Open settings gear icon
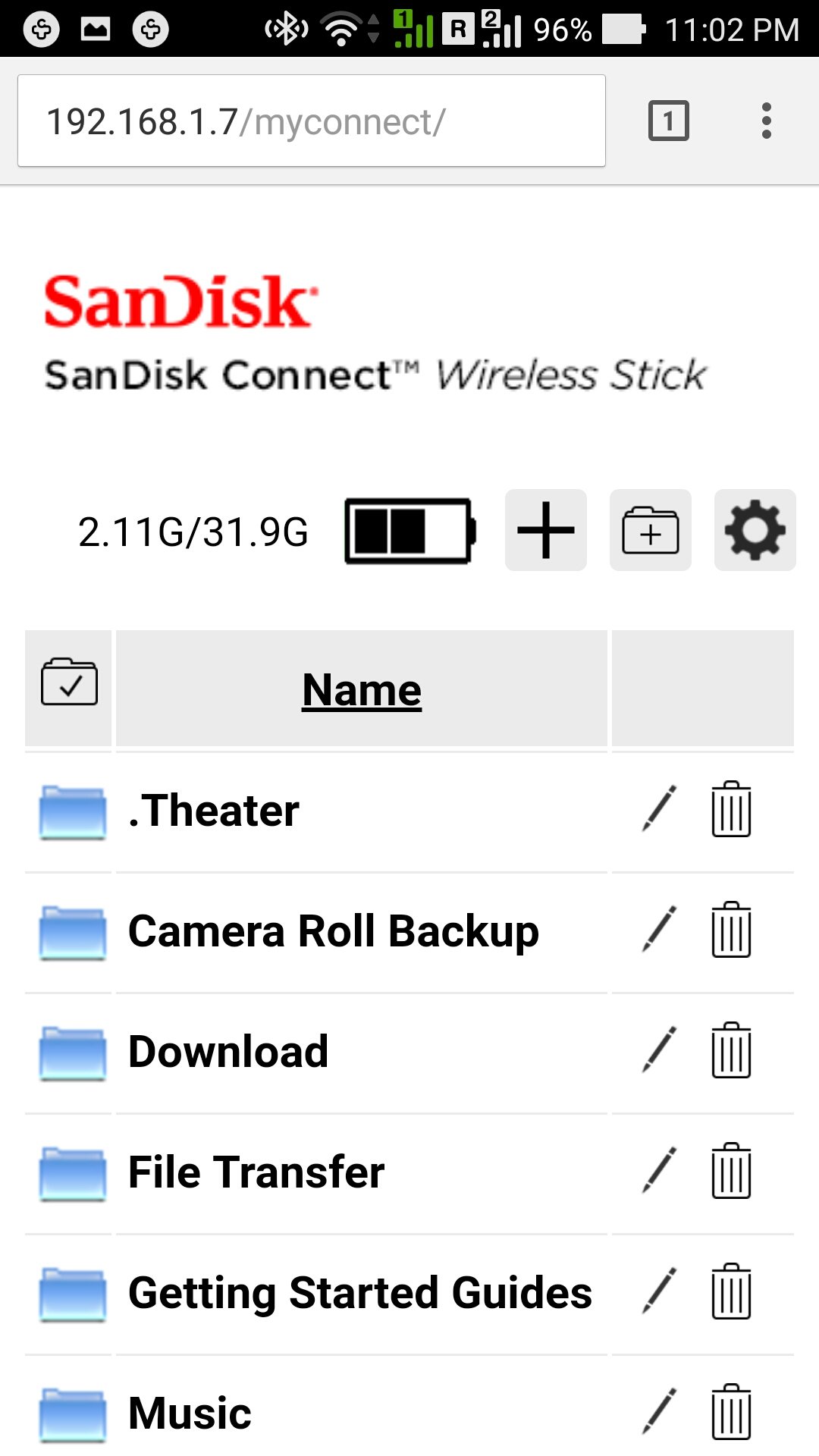 pos(755,530)
